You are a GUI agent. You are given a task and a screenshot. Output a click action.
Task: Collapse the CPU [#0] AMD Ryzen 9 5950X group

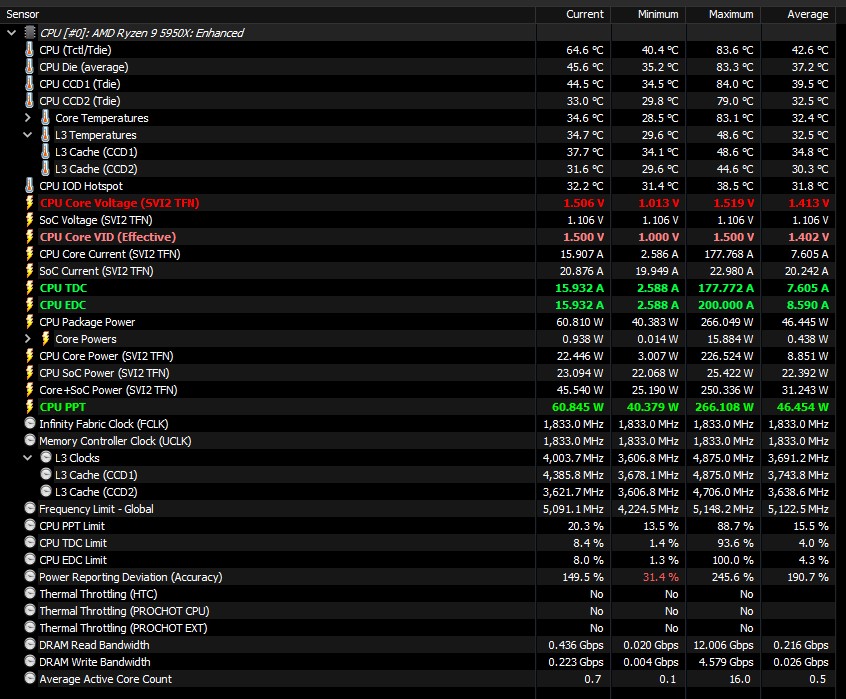tap(11, 33)
